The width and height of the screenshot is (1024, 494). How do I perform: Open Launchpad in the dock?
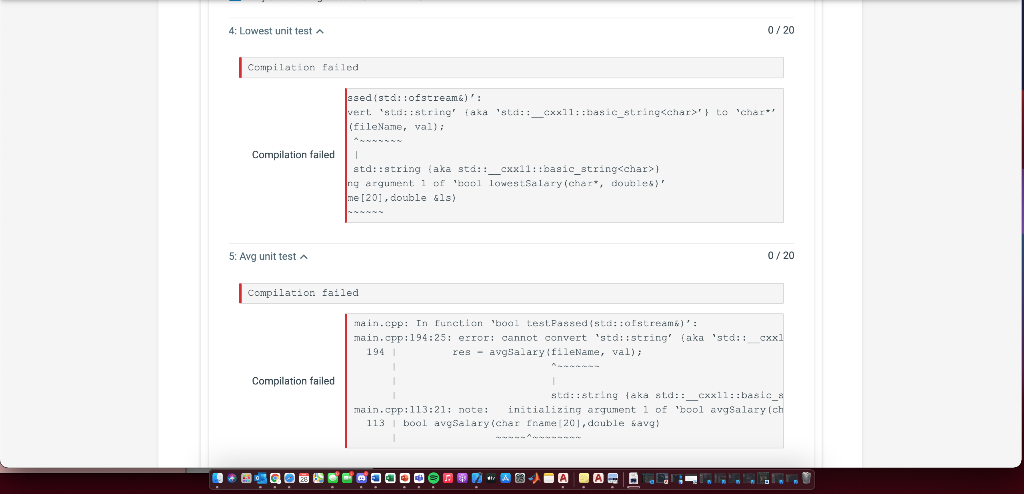tap(246, 478)
